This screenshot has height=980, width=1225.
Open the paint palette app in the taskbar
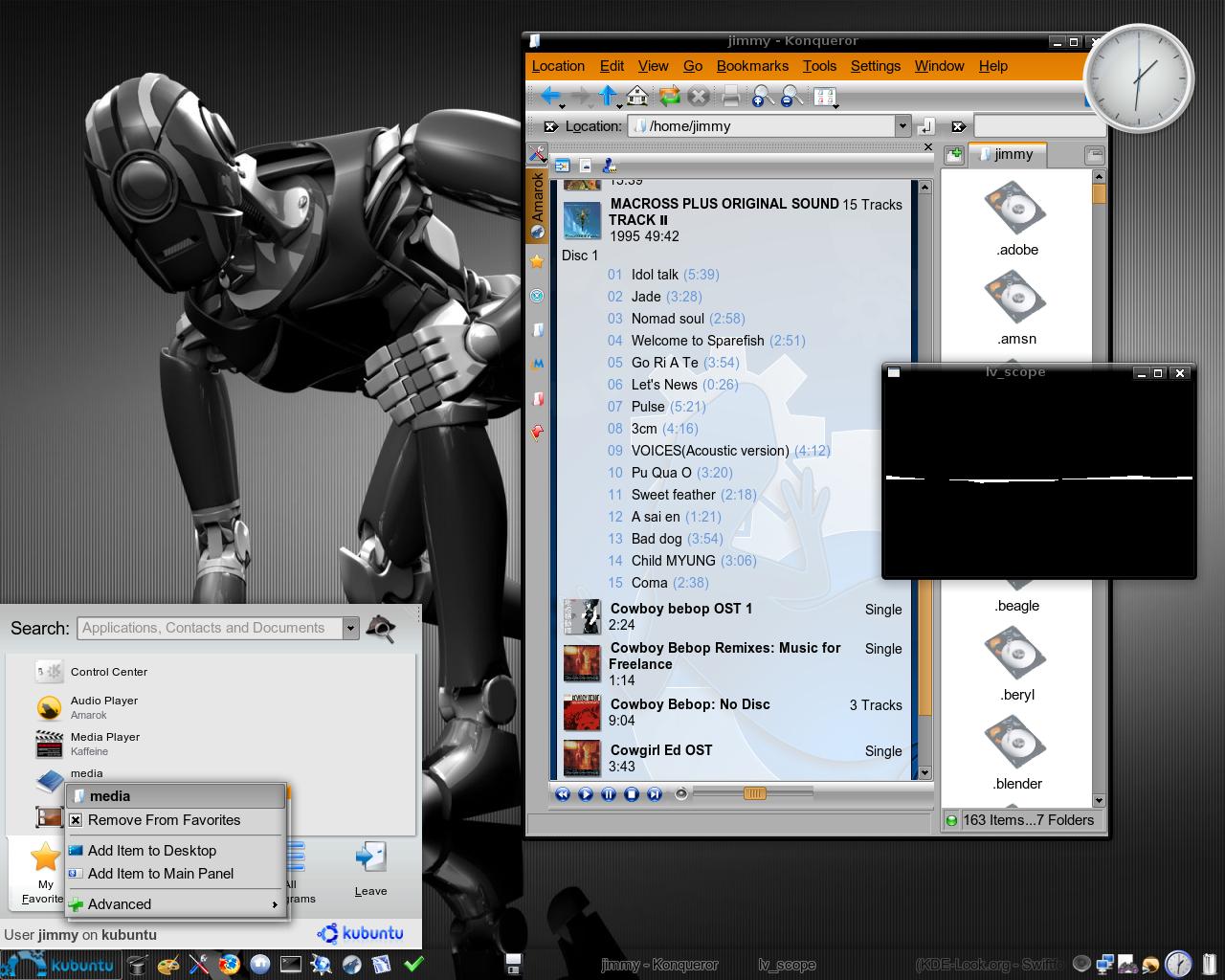(x=167, y=964)
